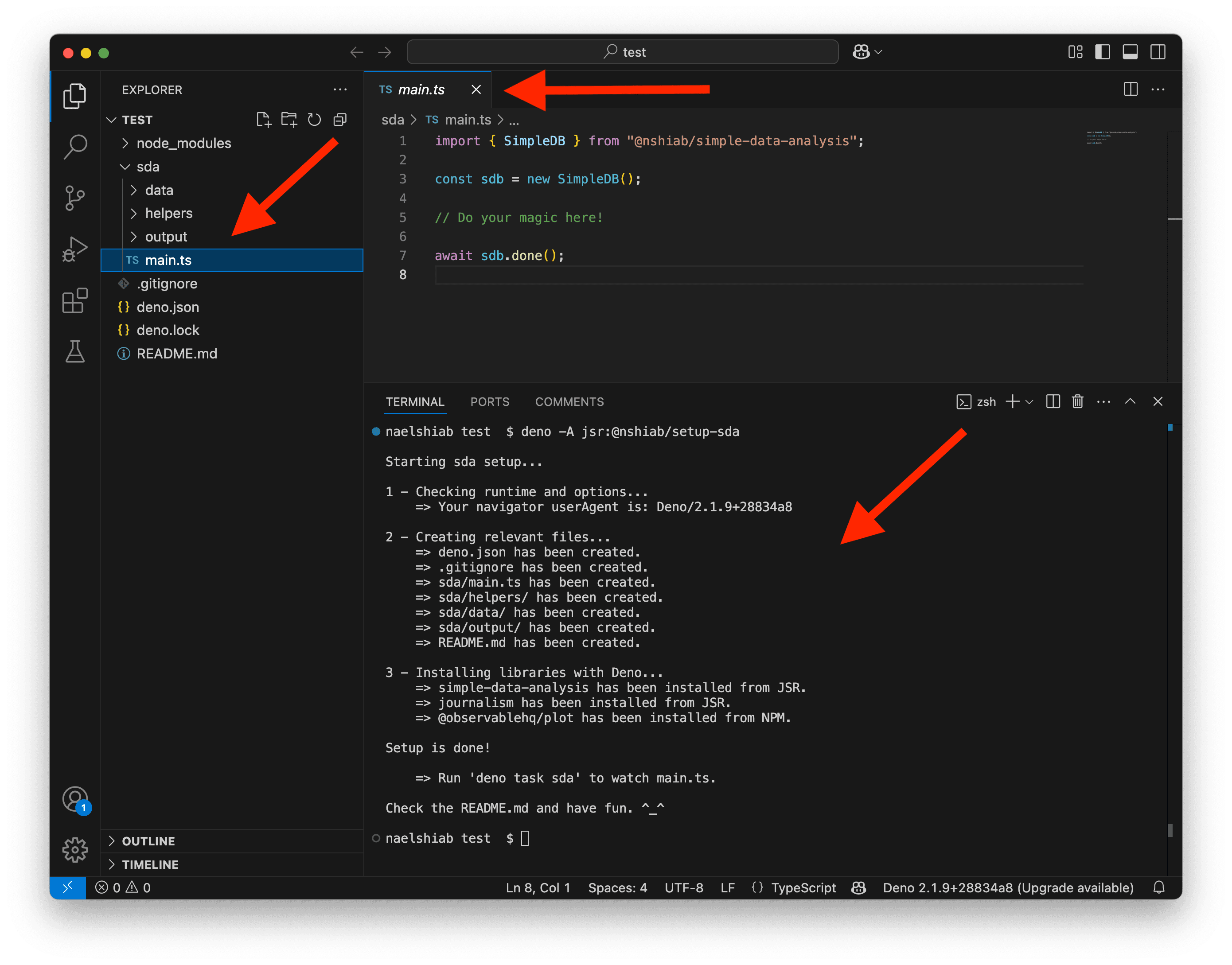Screen dimensions: 1232x965
Task: Kill terminal with trash icon
Action: (x=1078, y=402)
